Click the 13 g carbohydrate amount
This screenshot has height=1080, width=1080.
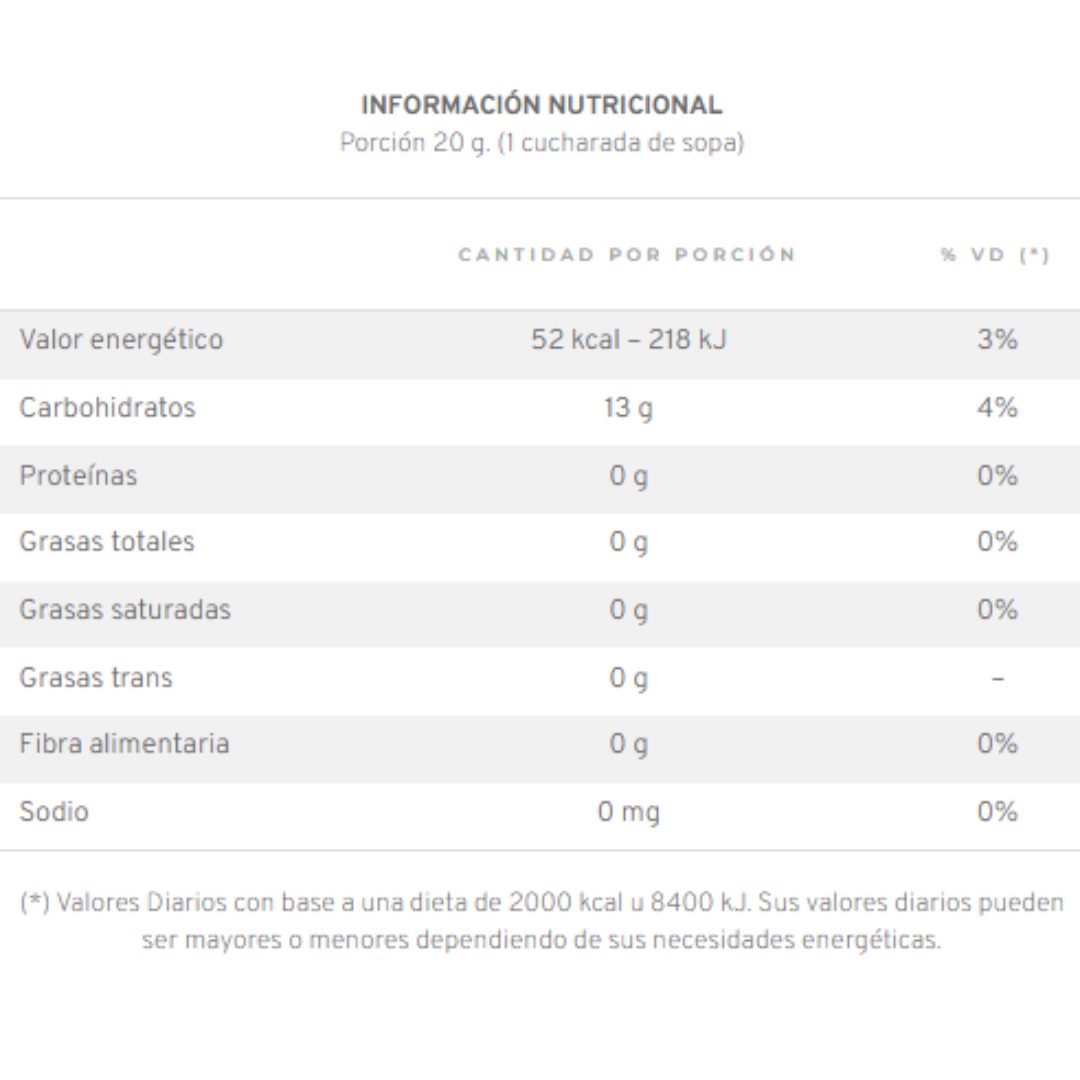coord(628,408)
